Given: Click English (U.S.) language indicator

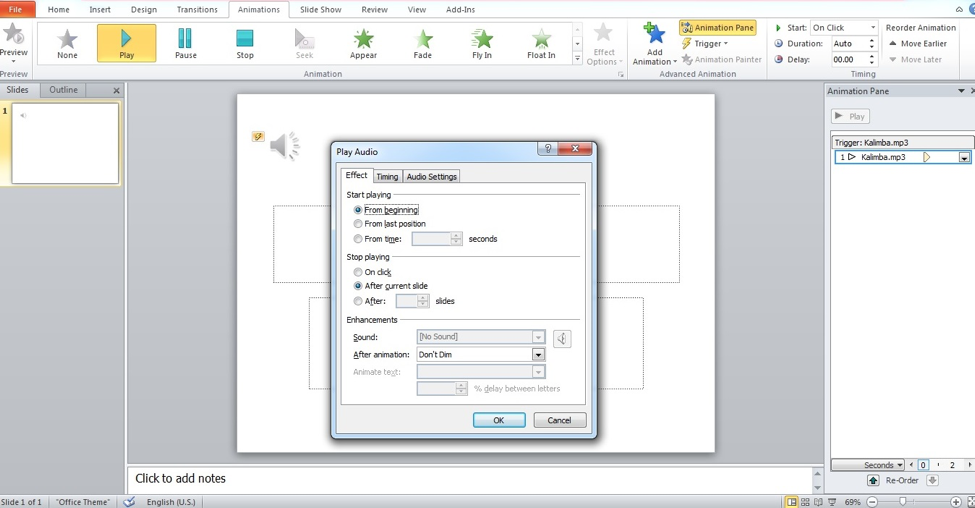Looking at the screenshot, I should tap(171, 502).
